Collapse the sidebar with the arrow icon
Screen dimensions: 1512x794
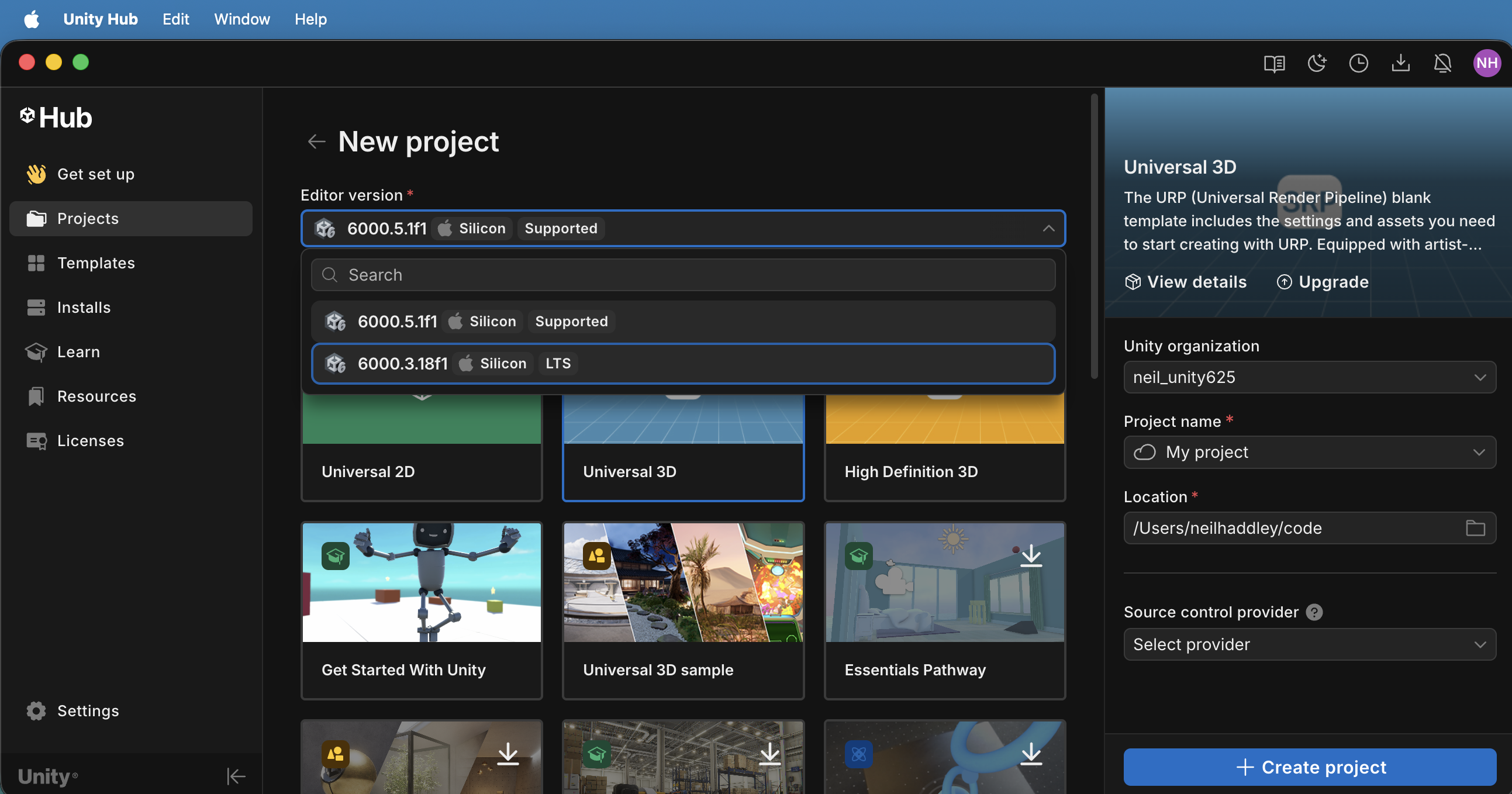[236, 776]
